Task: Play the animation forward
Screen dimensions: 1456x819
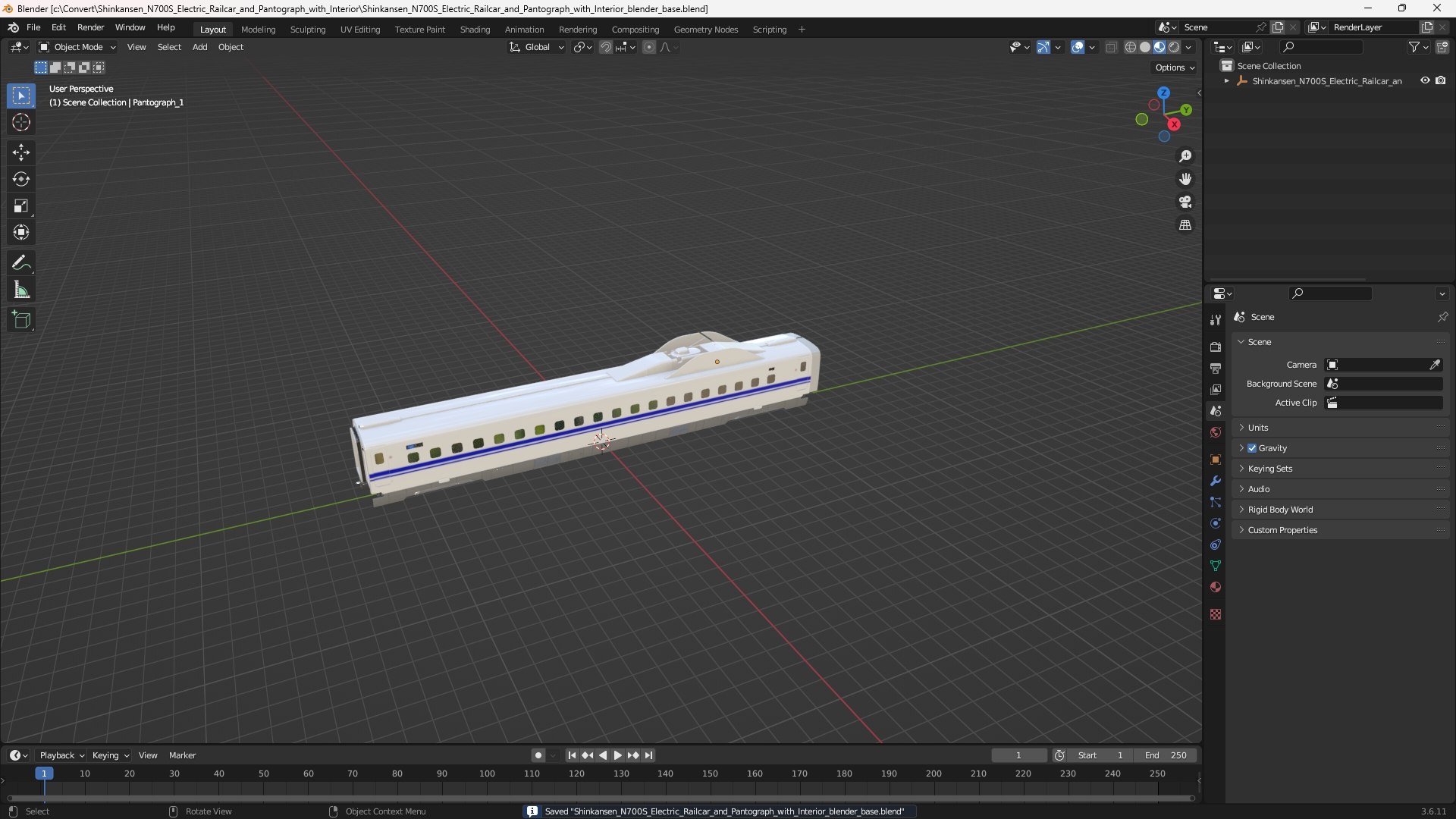Action: 617,755
